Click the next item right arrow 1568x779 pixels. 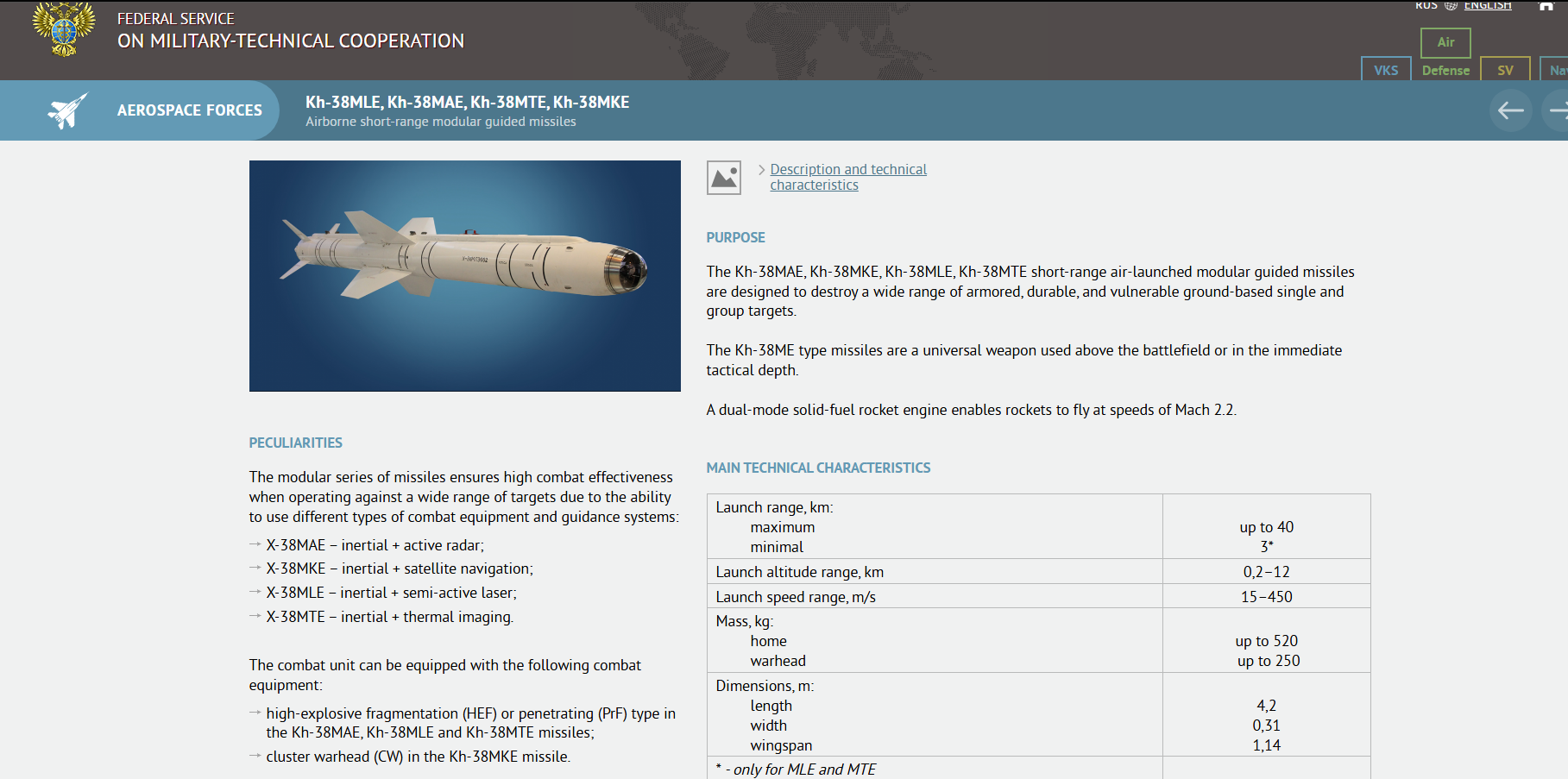(x=1556, y=110)
